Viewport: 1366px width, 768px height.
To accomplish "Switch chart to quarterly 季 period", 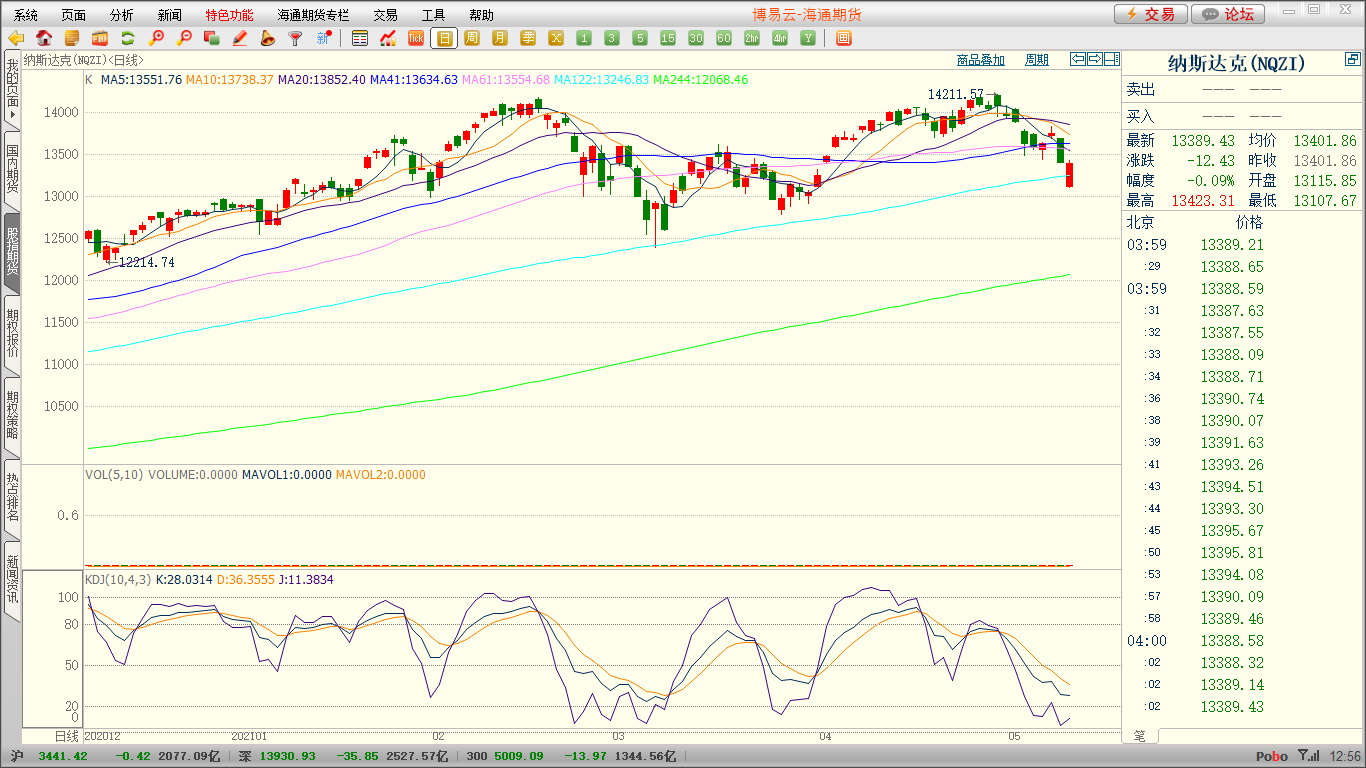I will coord(528,38).
